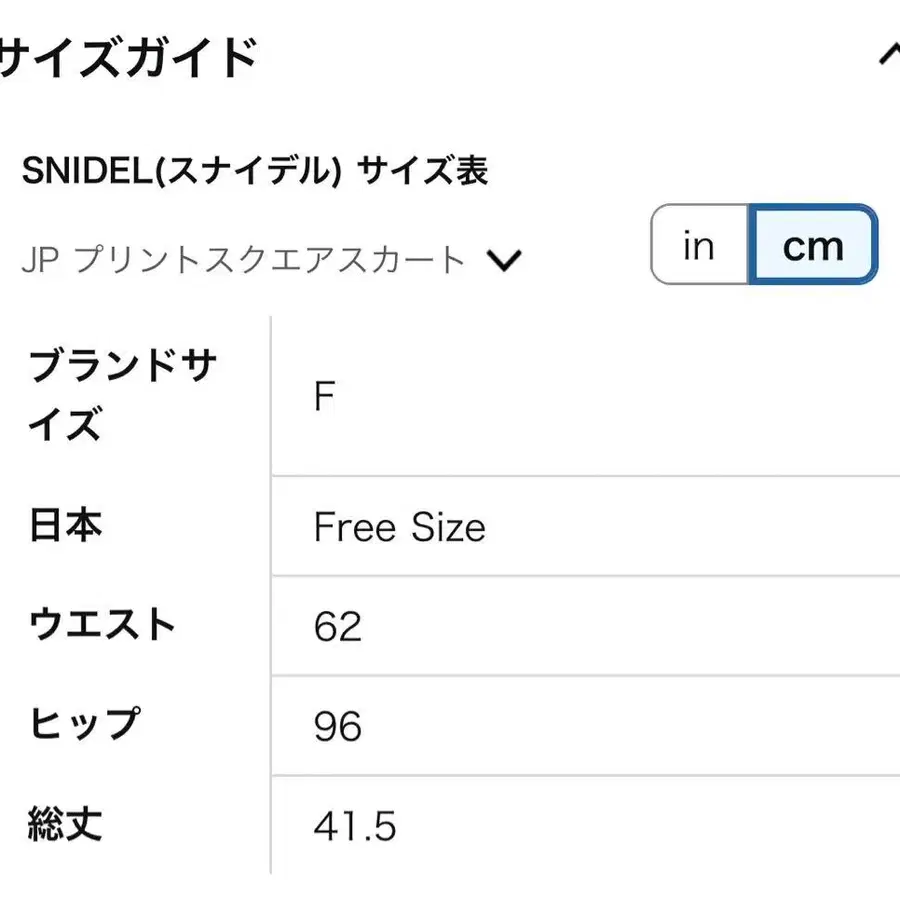Click the brand size value F
Image resolution: width=900 pixels, height=900 pixels.
tap(324, 397)
